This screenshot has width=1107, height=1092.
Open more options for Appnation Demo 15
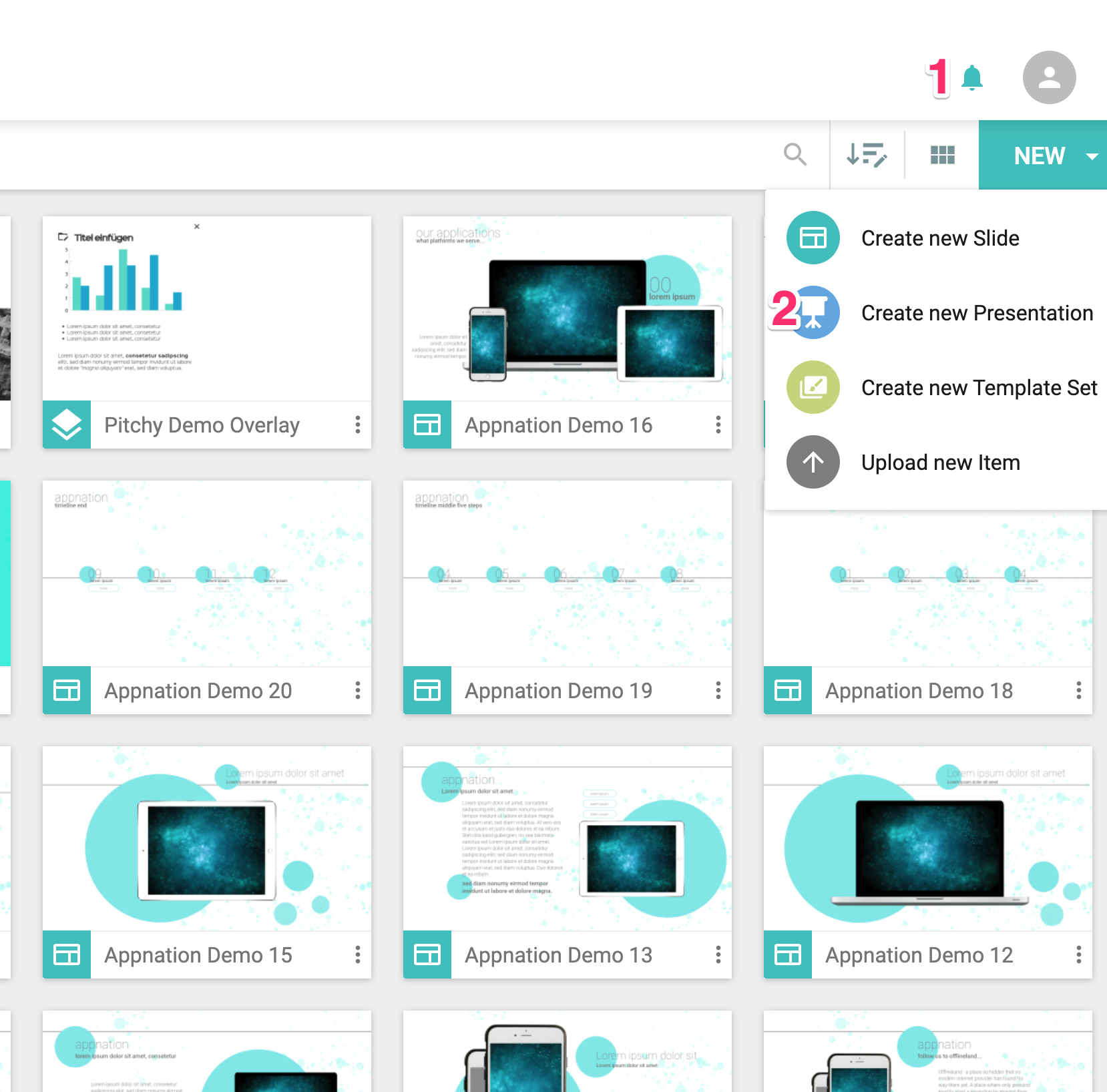[358, 954]
